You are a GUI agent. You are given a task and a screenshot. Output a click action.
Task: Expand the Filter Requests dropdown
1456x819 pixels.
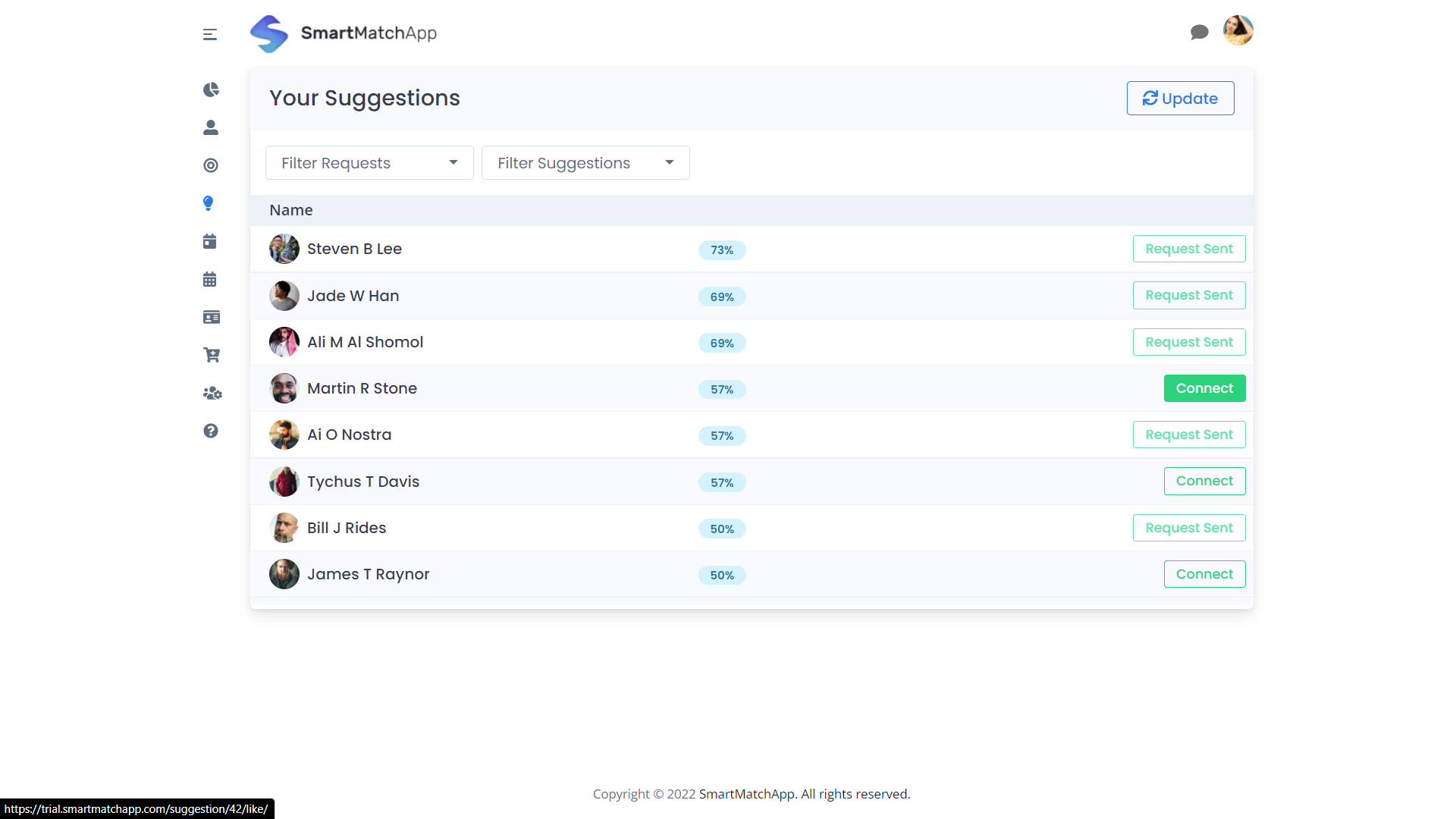[369, 163]
